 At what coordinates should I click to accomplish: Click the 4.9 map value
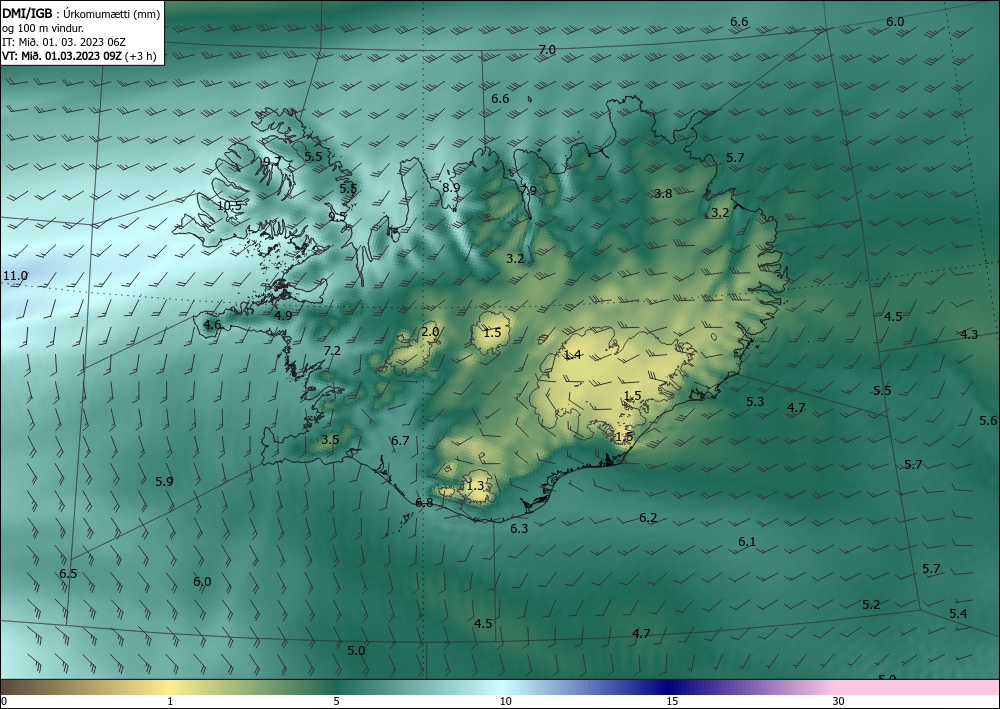click(x=283, y=315)
